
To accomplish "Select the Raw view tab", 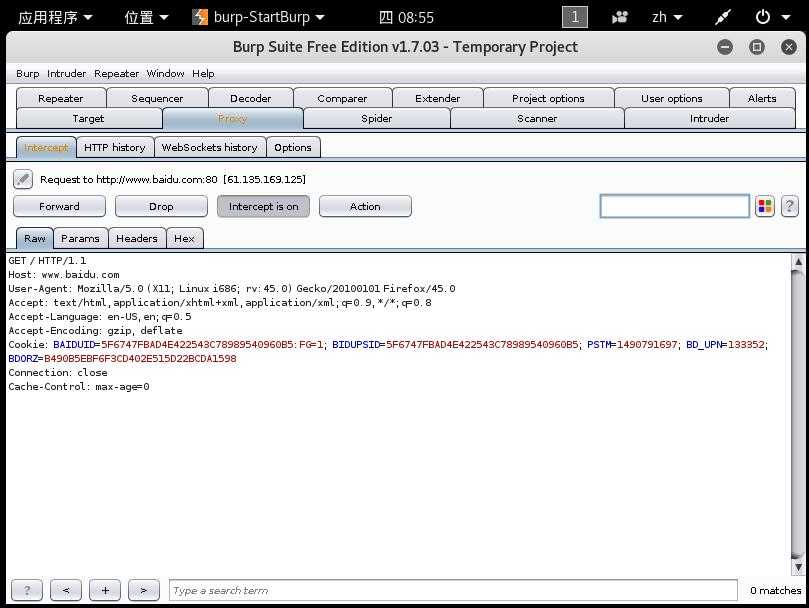I will click(35, 238).
